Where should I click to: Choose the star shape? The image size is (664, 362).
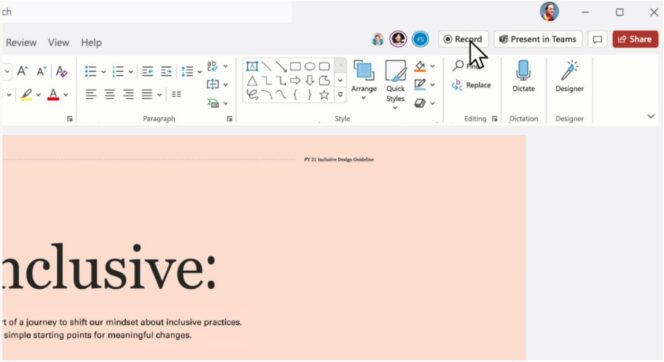click(x=324, y=94)
